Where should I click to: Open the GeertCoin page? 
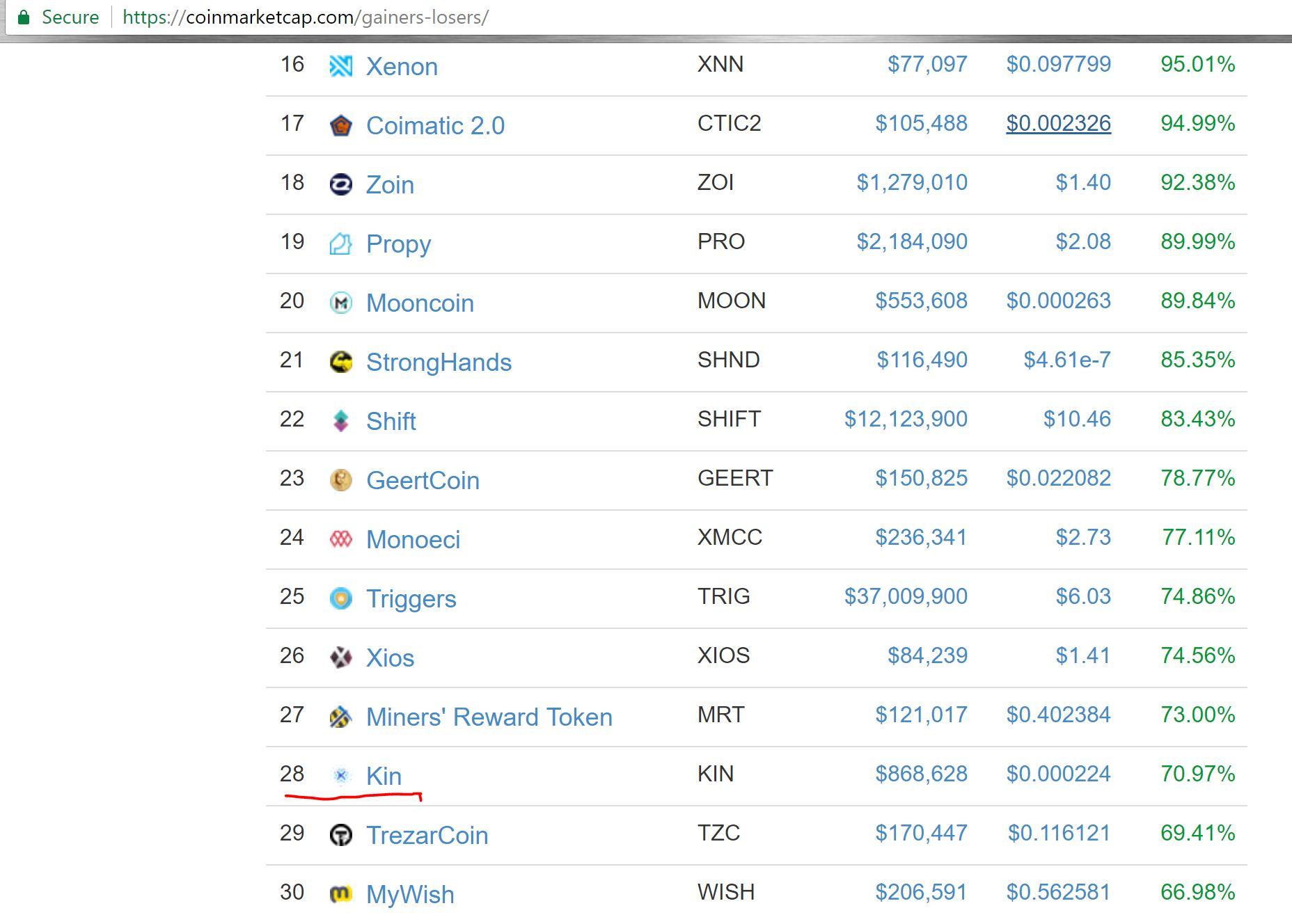pos(423,480)
